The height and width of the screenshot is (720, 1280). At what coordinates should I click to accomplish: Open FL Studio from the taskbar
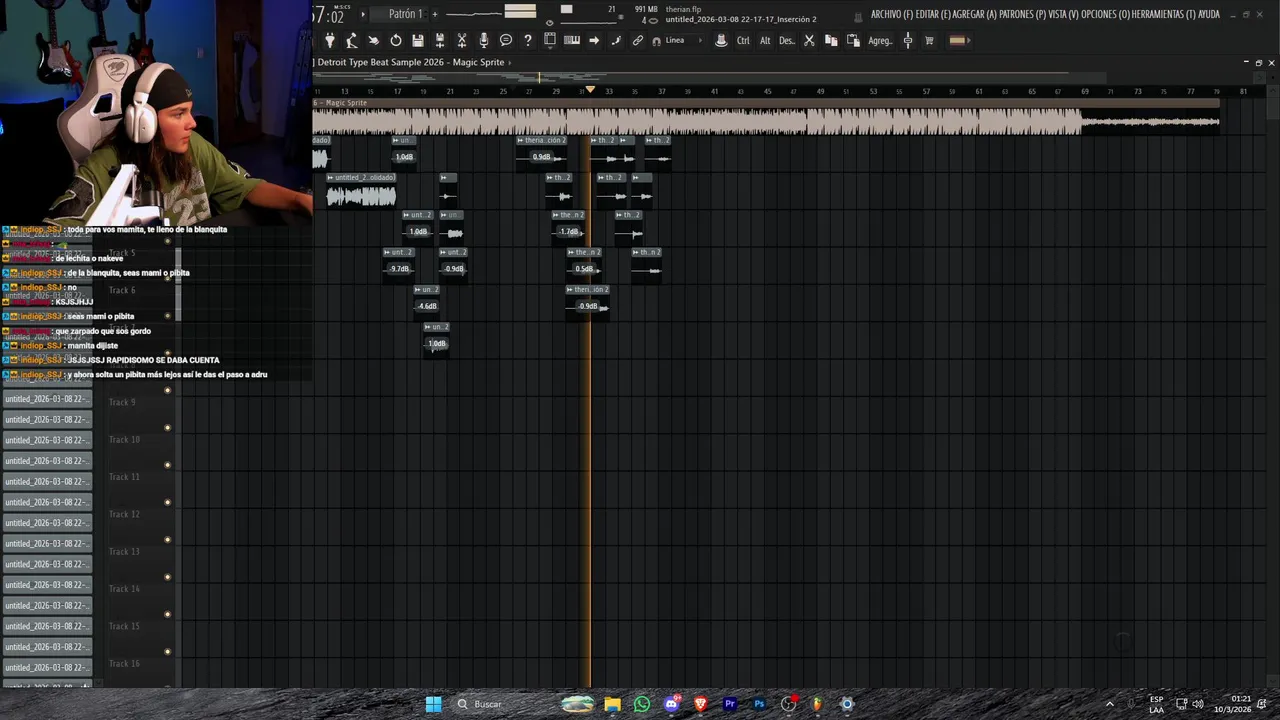[x=817, y=704]
